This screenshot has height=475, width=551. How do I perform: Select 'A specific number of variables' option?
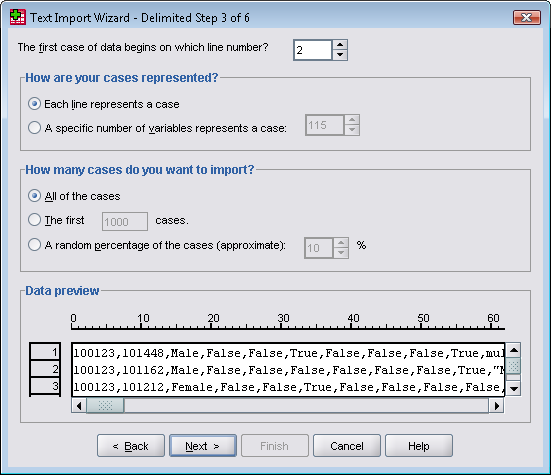pyautogui.click(x=34, y=128)
